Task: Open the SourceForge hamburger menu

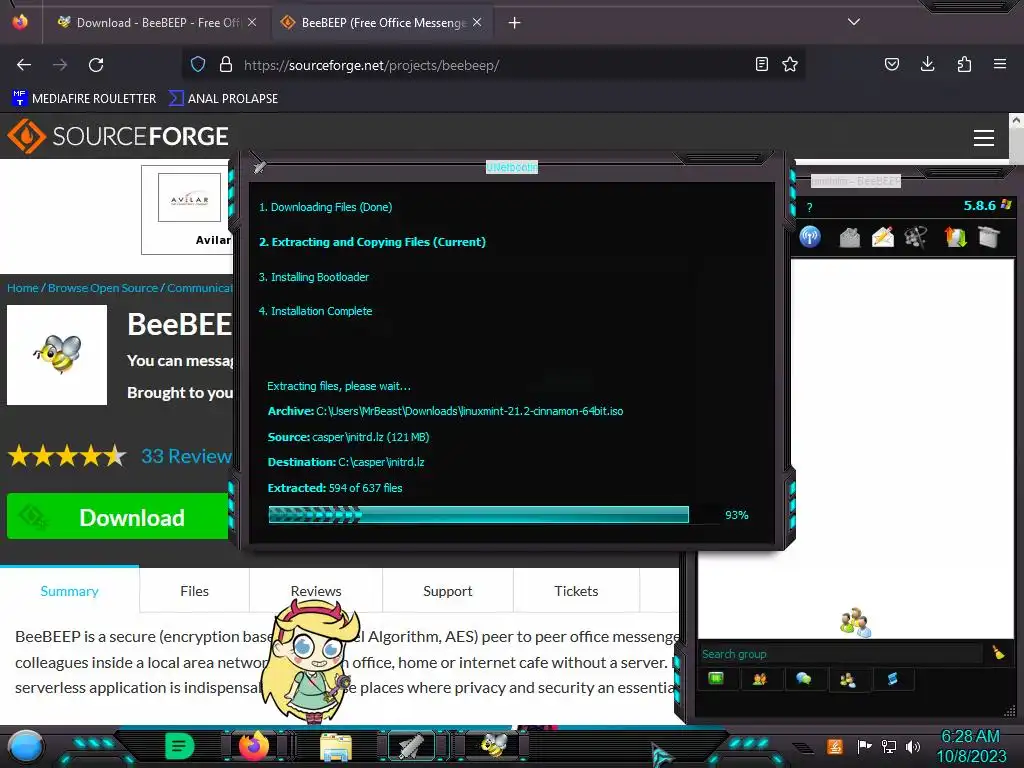Action: tap(984, 138)
